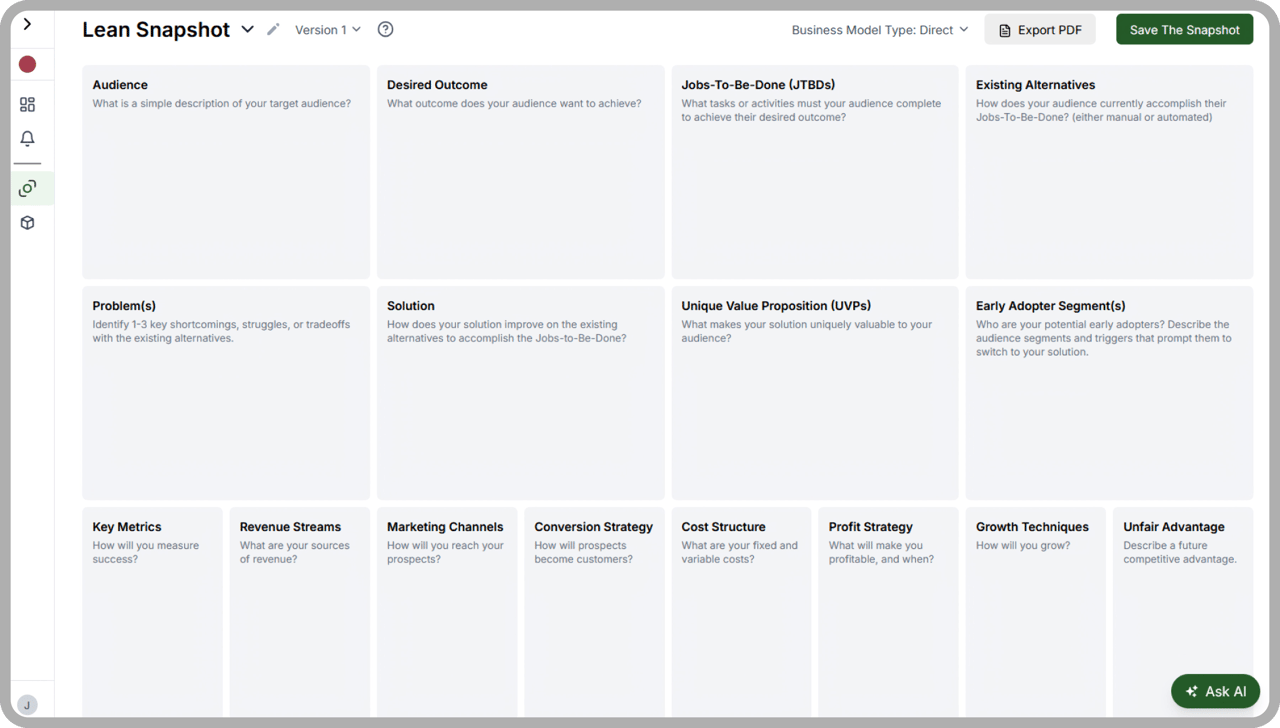The image size is (1280, 728).
Task: Open the dashboard grid icon in sidebar
Action: [x=27, y=105]
